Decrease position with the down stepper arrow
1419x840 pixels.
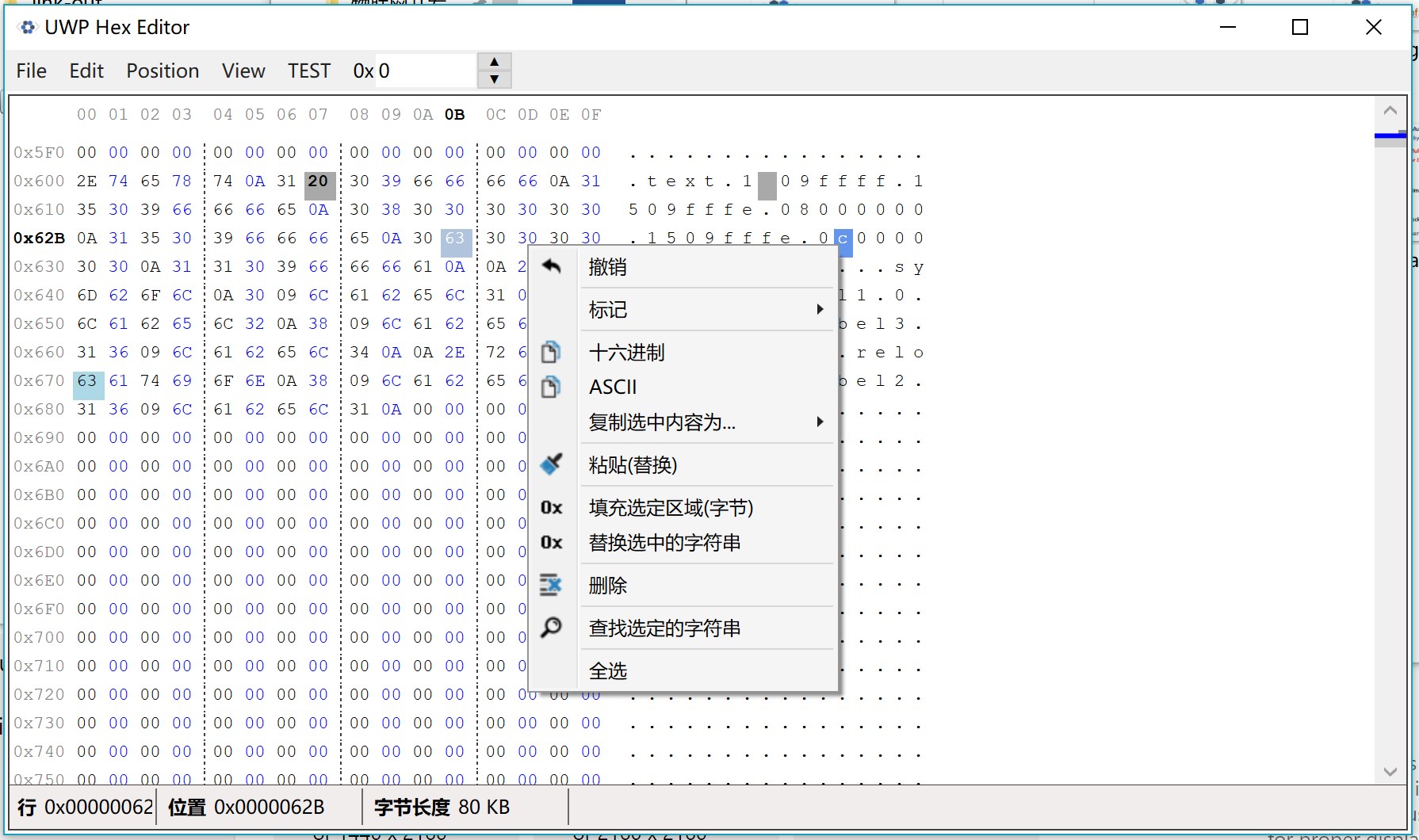(495, 79)
